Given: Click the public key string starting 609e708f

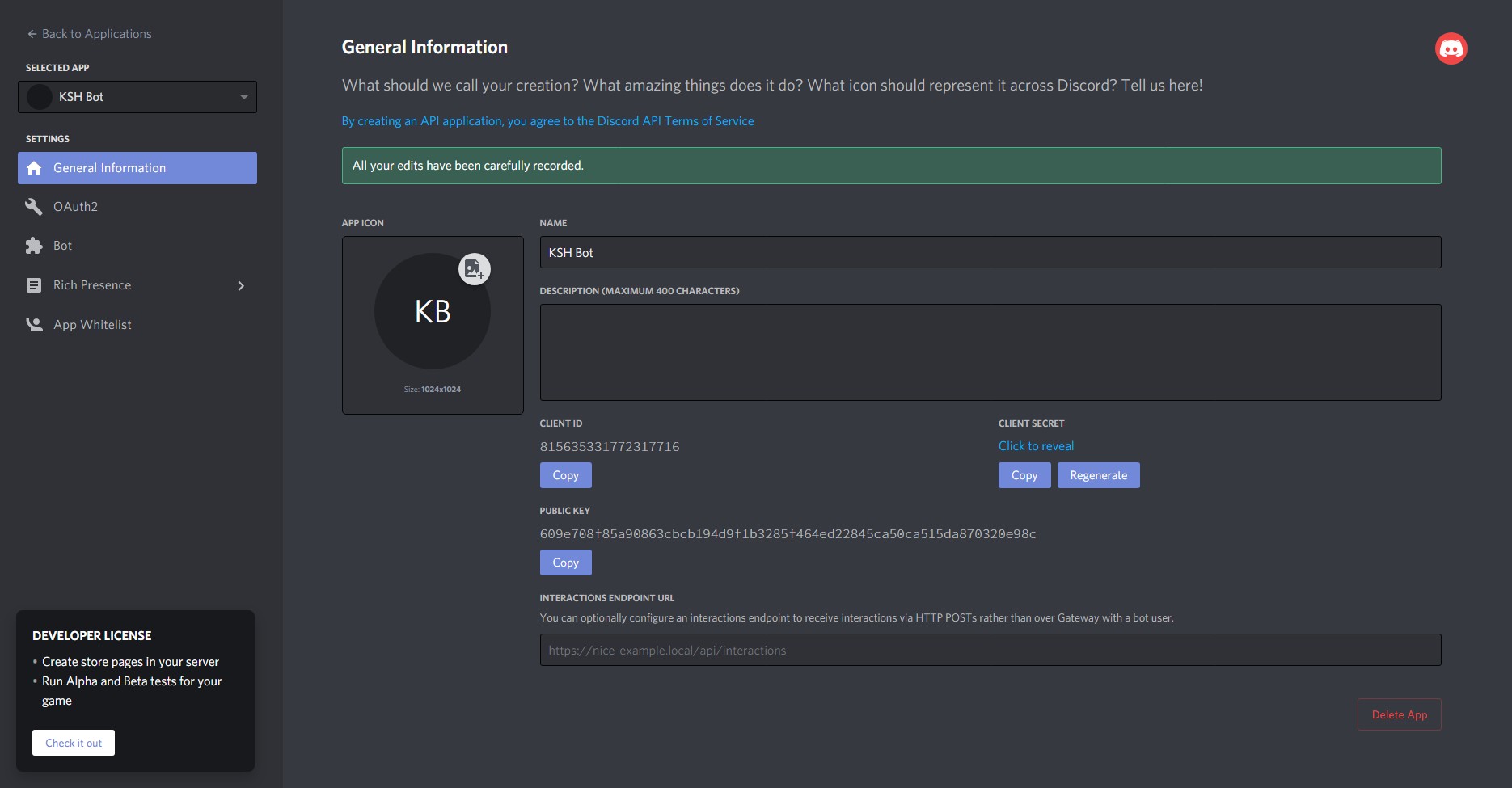Looking at the screenshot, I should click(788, 533).
